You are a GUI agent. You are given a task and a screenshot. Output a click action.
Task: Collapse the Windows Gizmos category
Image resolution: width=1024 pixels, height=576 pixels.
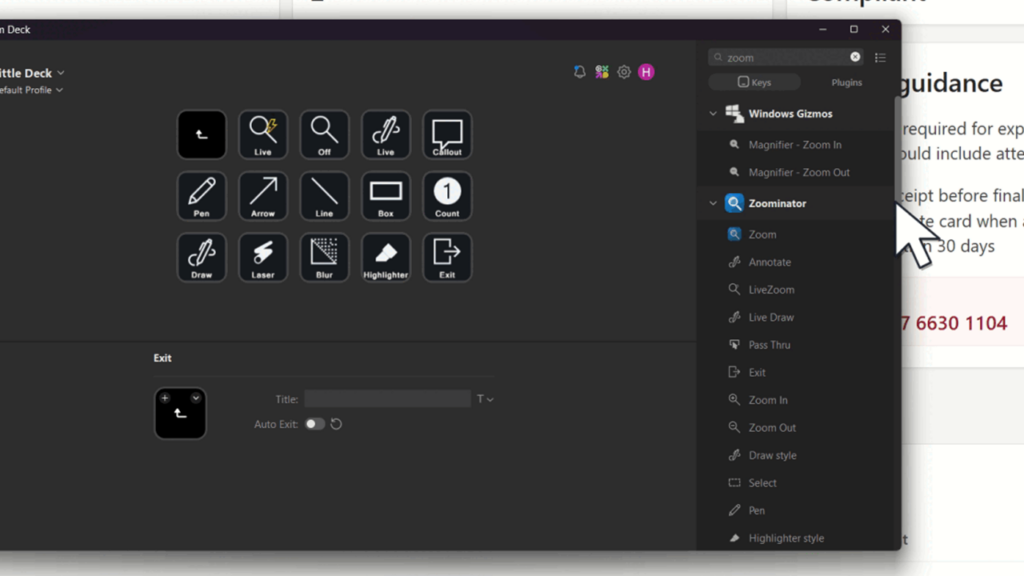coord(713,114)
